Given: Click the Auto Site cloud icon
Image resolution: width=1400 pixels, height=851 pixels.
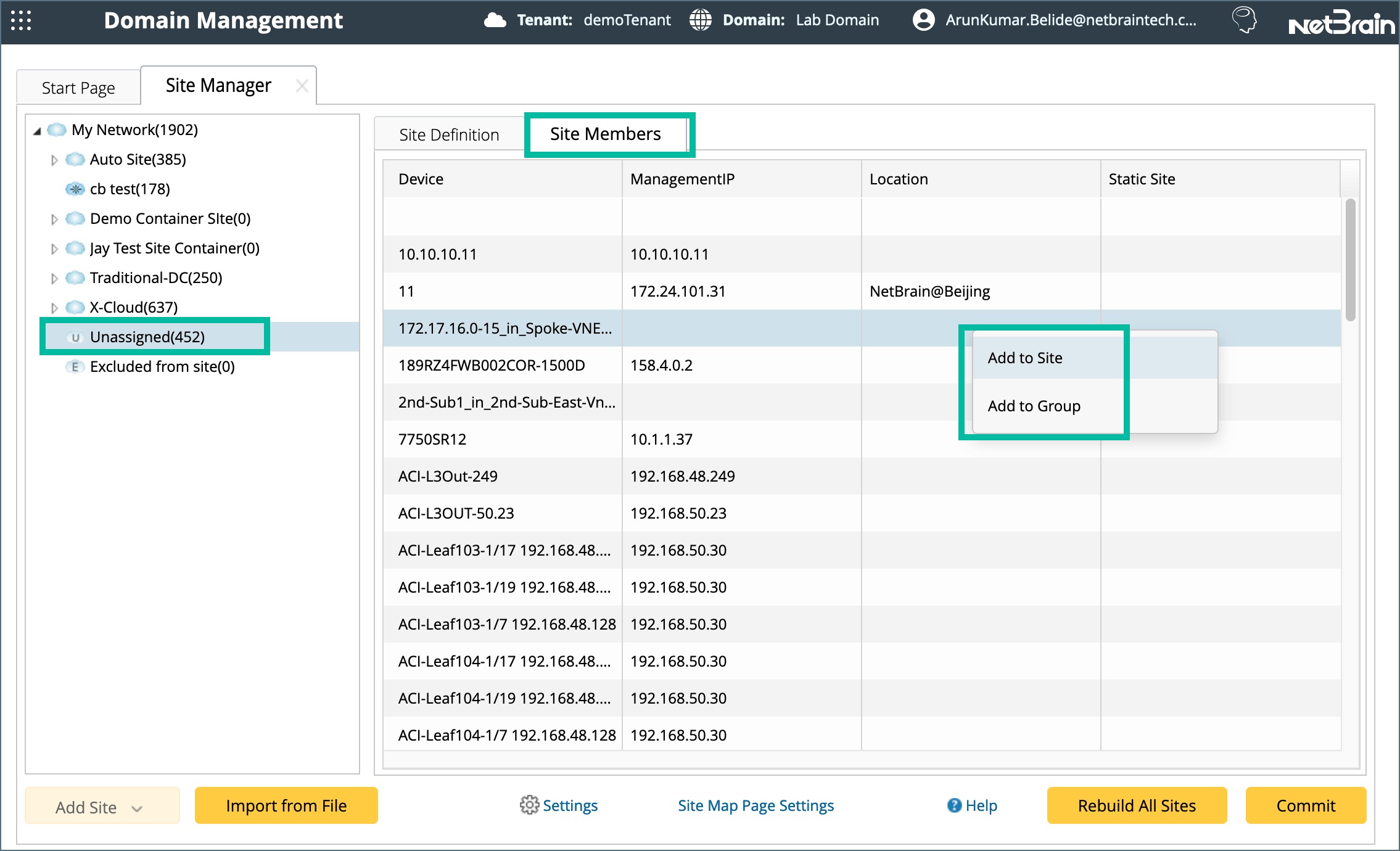Looking at the screenshot, I should [75, 159].
